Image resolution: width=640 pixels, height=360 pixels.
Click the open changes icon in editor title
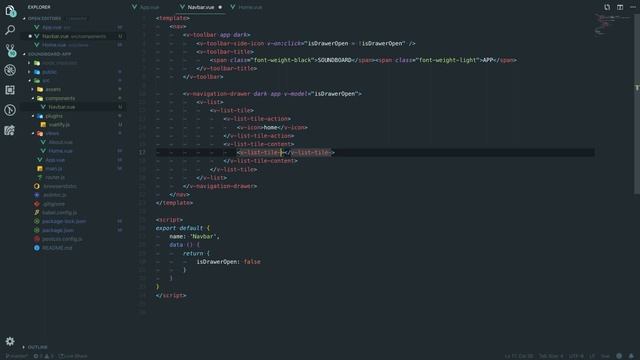tap(607, 7)
